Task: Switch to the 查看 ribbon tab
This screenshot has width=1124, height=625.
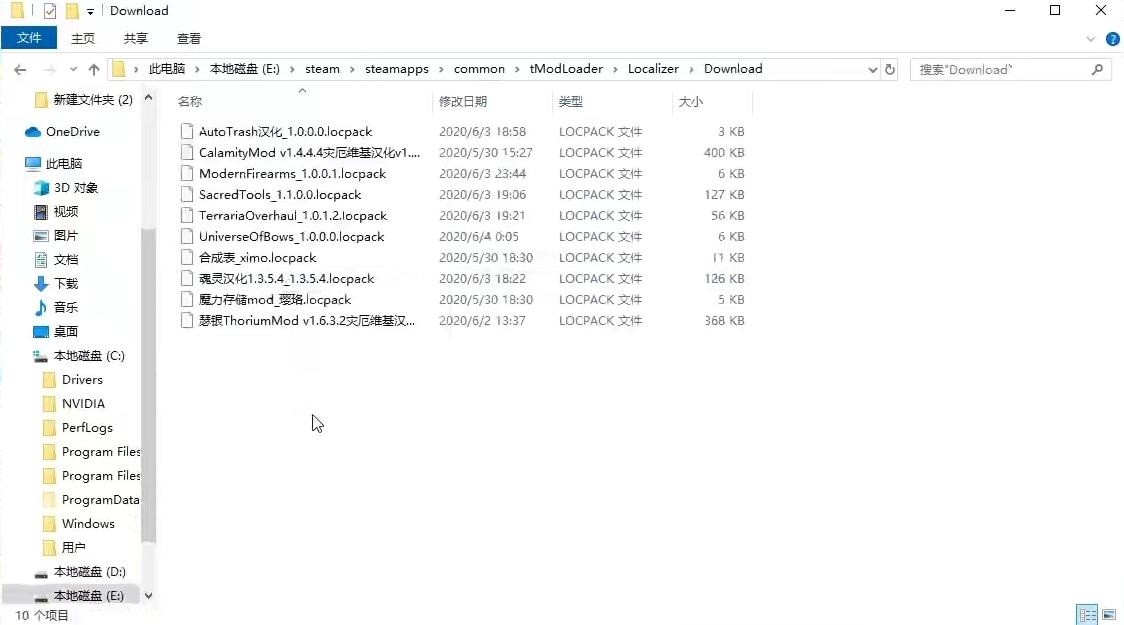Action: 189,38
